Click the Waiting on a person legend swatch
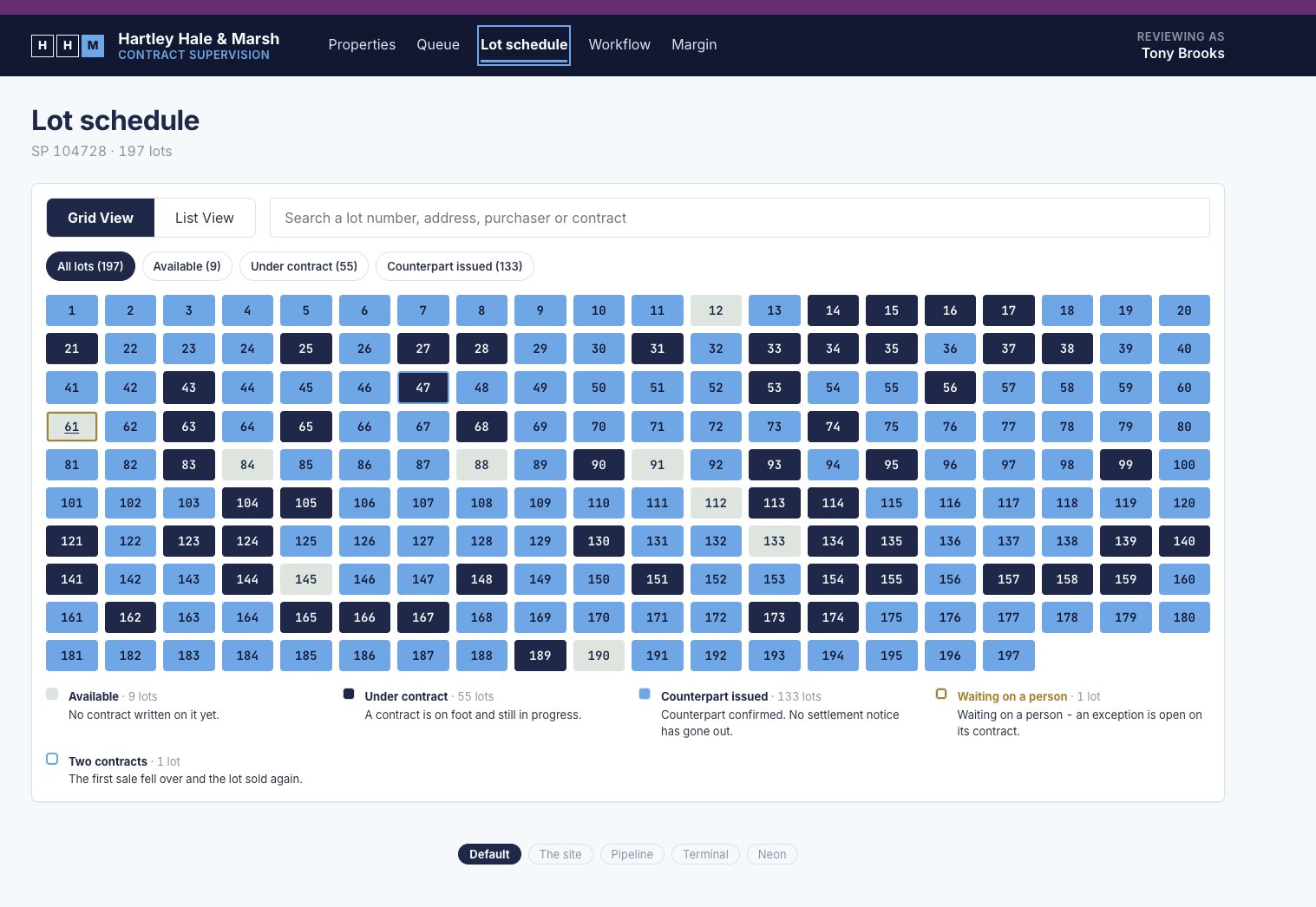This screenshot has width=1316, height=907. pyautogui.click(x=941, y=694)
